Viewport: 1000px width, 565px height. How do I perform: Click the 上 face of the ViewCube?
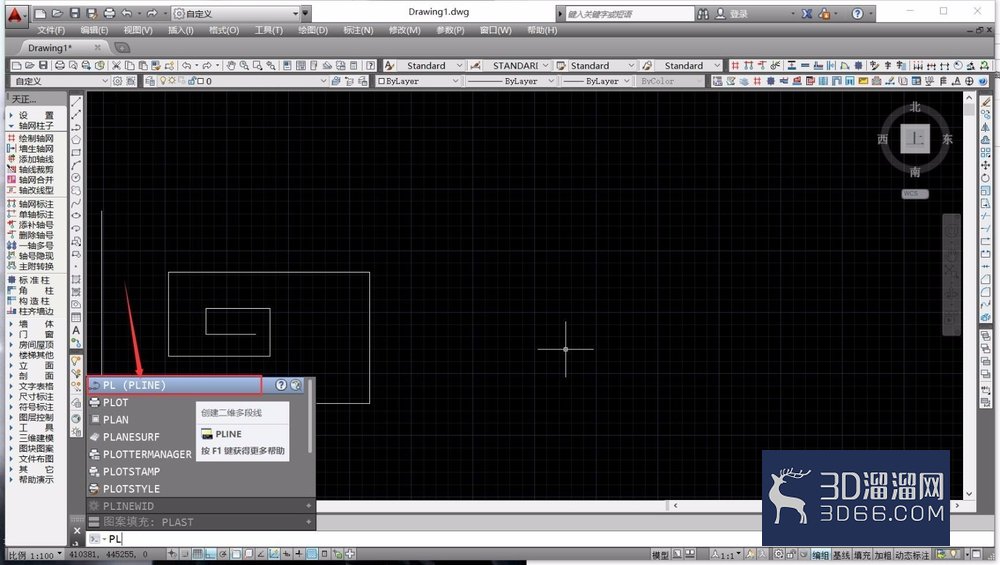point(915,138)
